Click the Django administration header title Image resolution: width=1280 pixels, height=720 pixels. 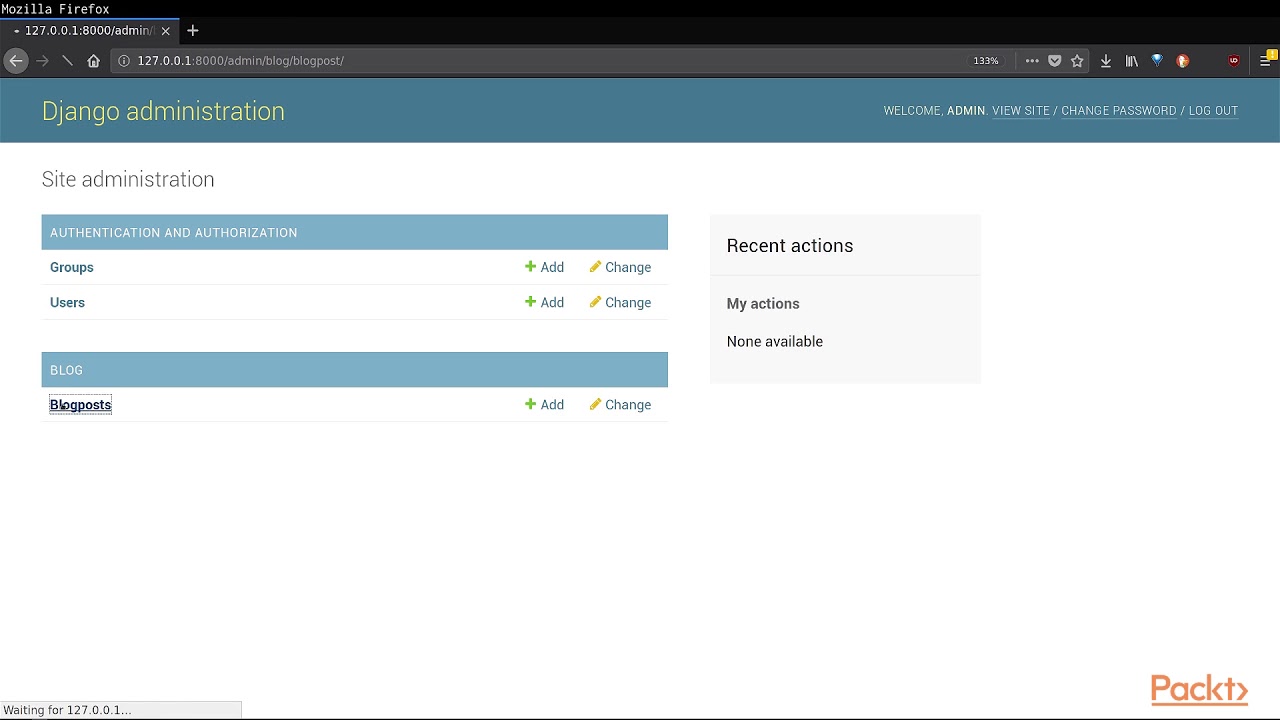(x=163, y=111)
